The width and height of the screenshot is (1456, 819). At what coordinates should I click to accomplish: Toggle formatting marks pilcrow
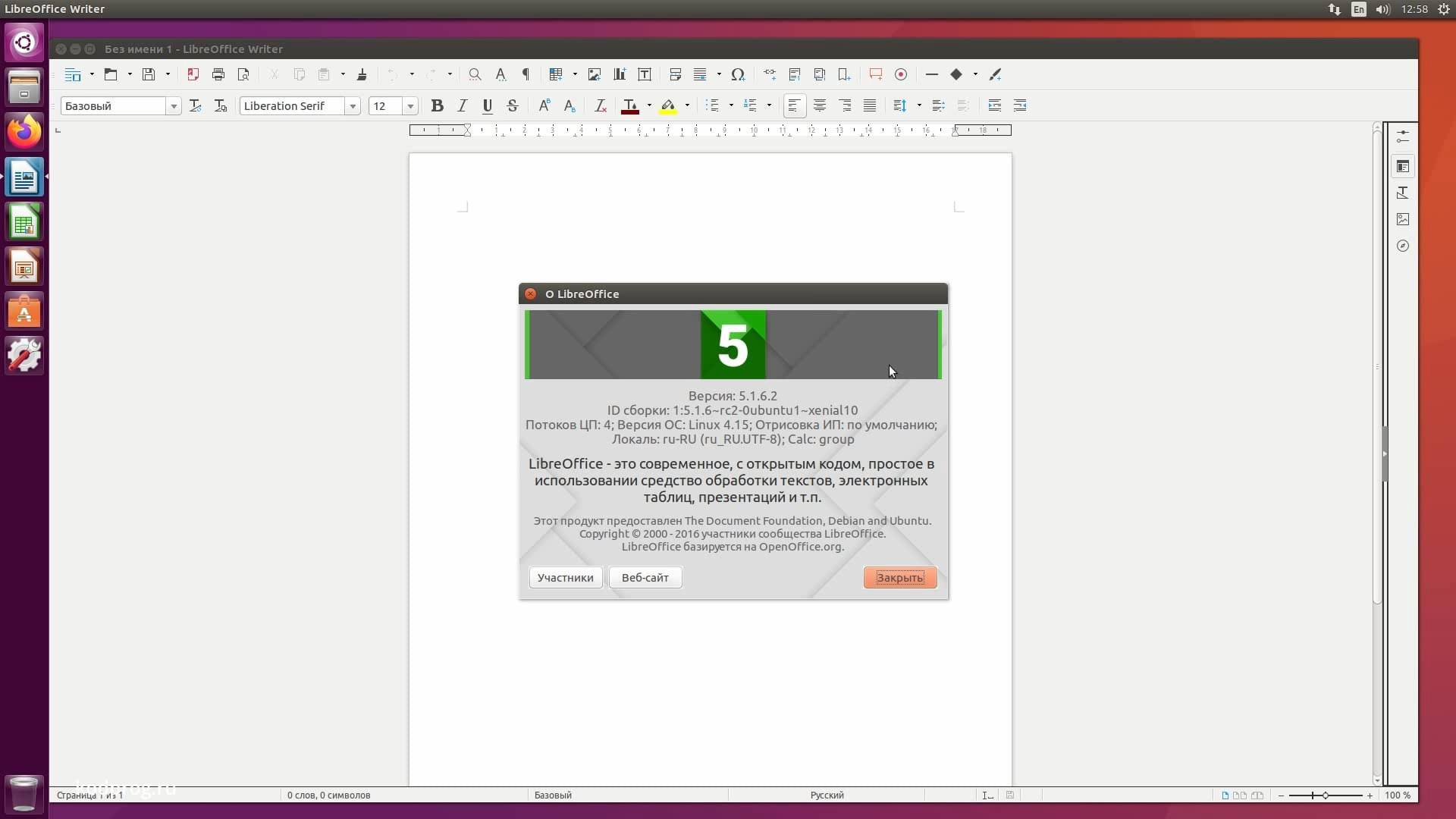coord(526,74)
